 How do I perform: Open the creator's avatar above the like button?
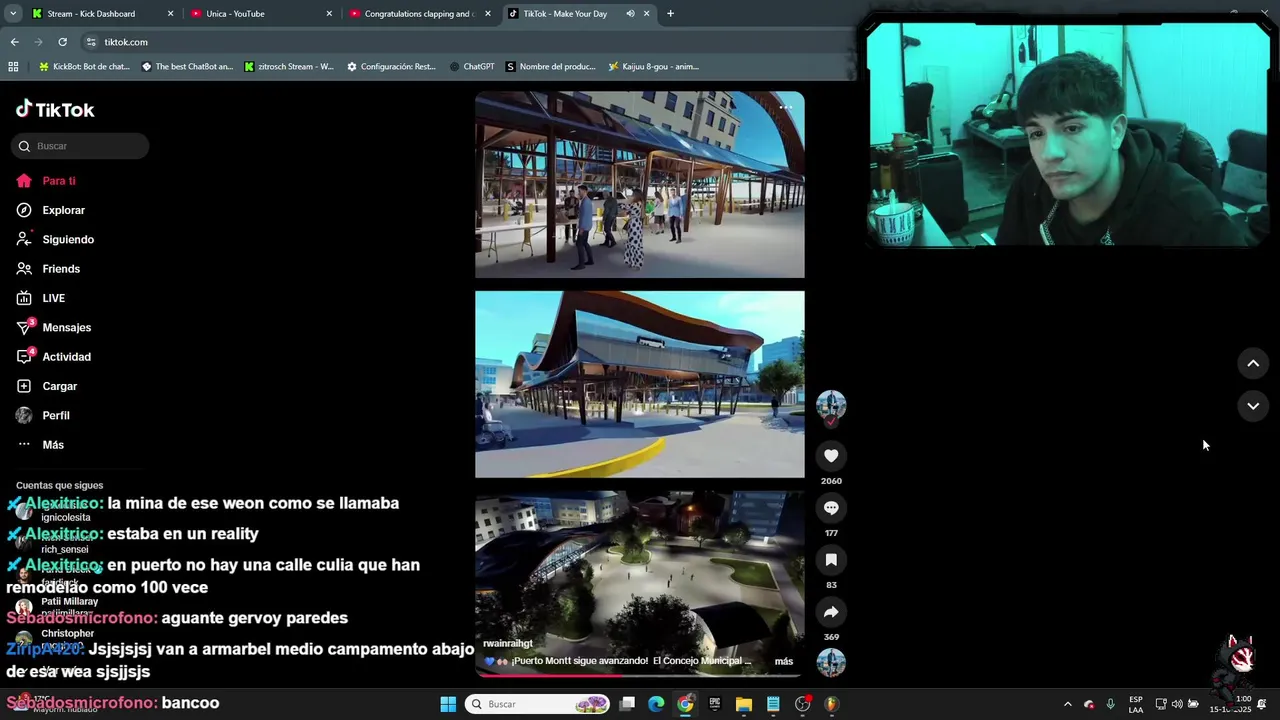click(831, 405)
